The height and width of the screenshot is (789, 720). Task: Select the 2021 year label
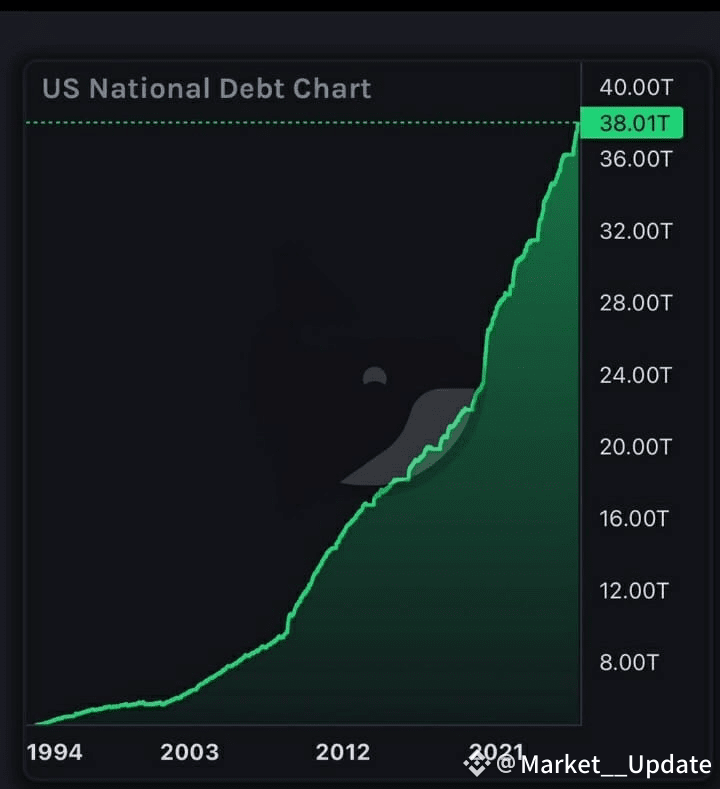496,752
